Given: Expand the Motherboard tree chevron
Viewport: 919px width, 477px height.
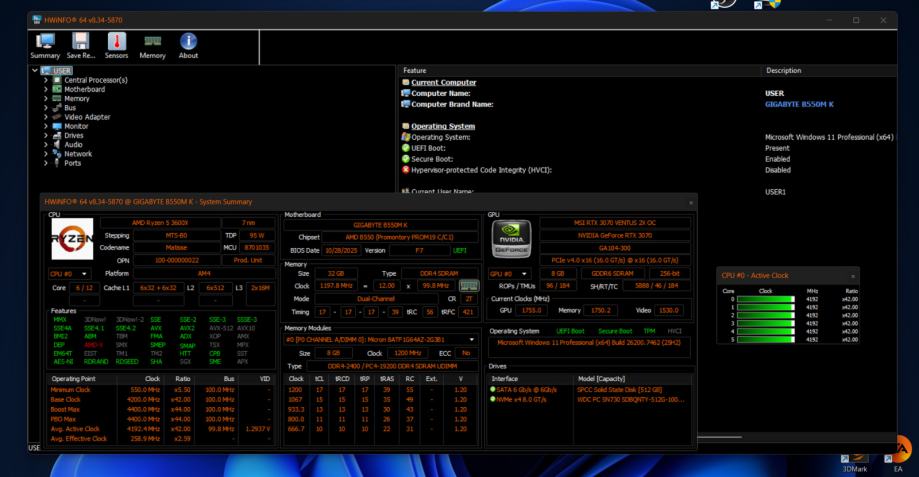Looking at the screenshot, I should click(46, 89).
